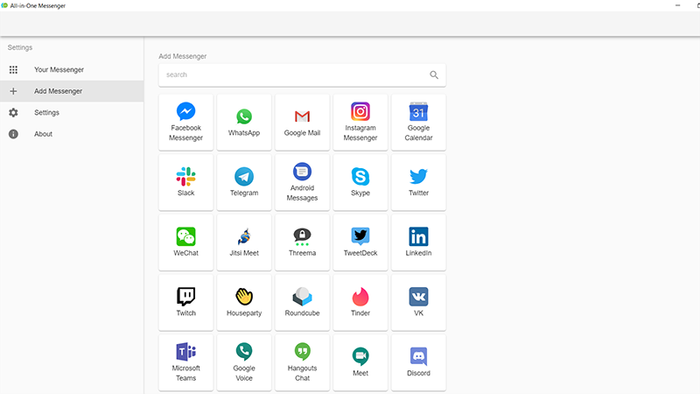Screen dimensions: 700x394
Task: Select TweetDeck tile
Action: tap(360, 242)
